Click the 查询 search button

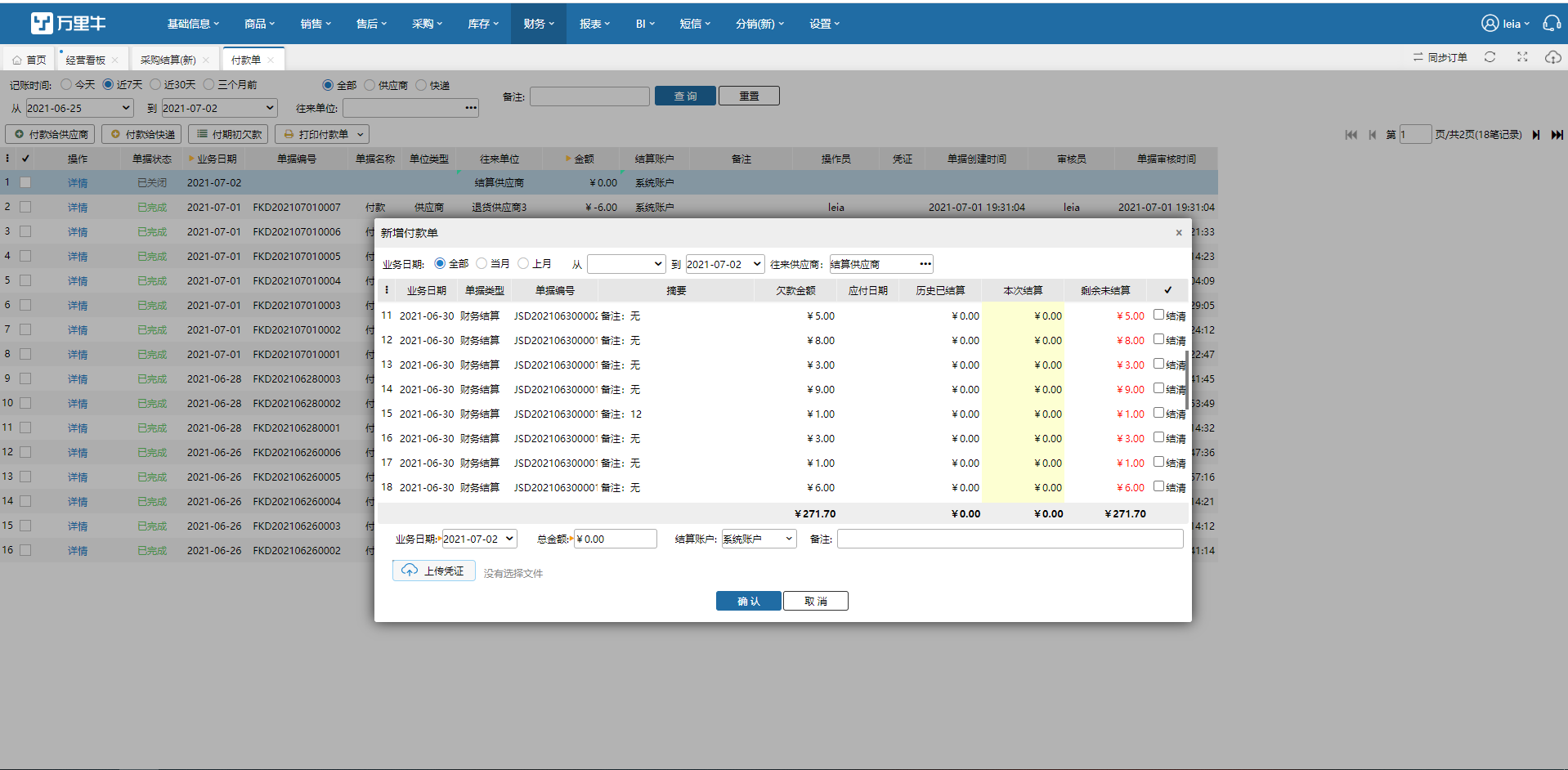(685, 96)
